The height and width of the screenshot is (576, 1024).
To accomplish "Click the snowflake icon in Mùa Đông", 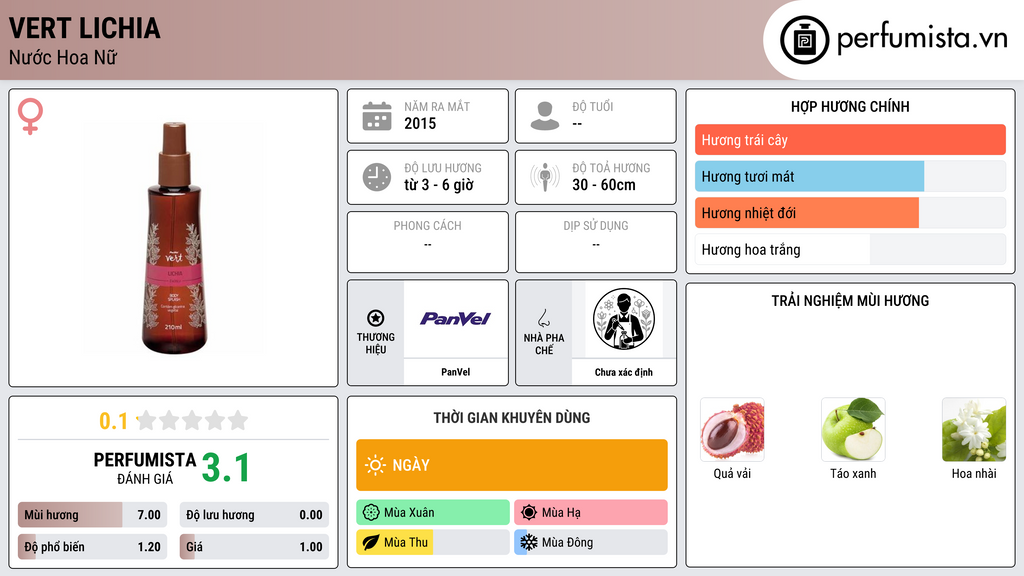I will 529,542.
